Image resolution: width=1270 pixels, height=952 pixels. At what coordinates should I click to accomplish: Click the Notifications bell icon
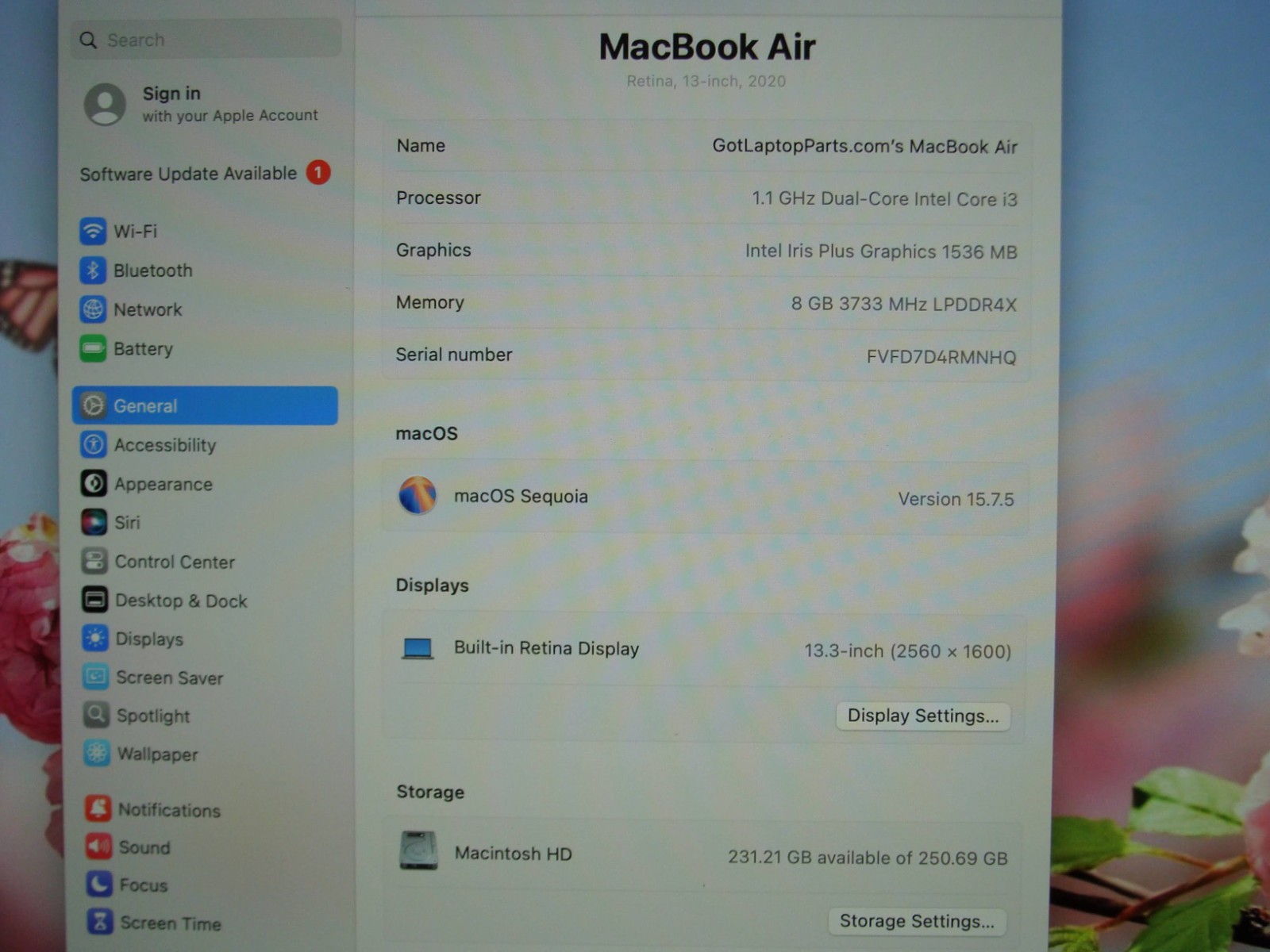click(x=98, y=808)
